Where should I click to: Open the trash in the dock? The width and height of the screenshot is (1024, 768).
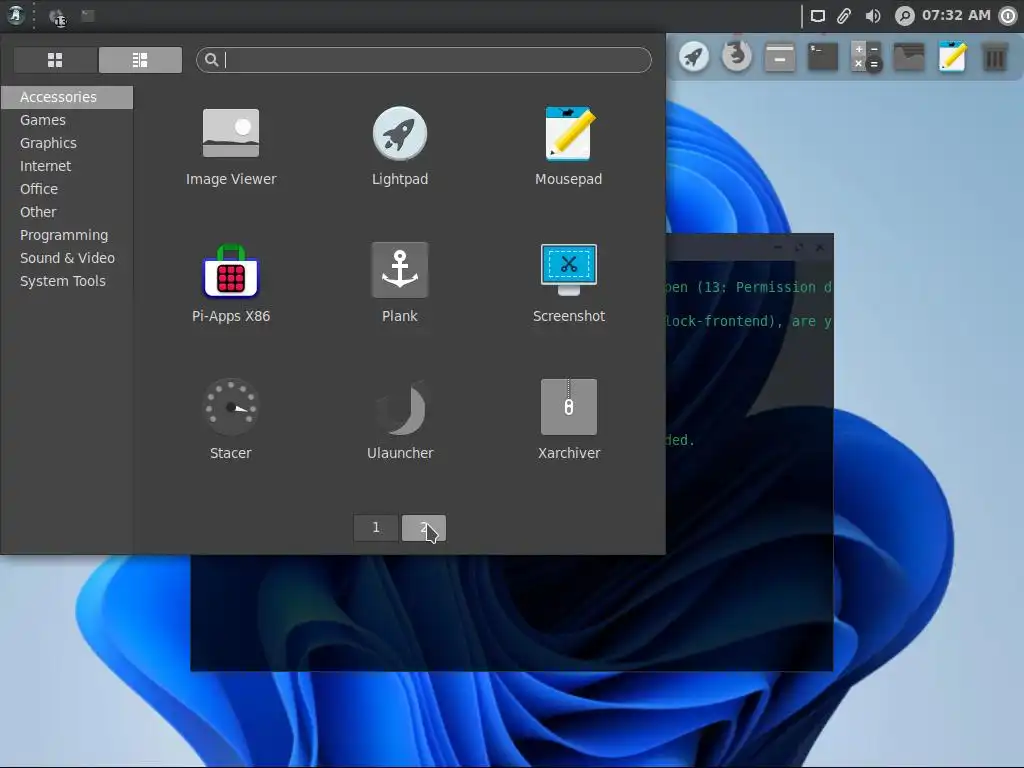click(x=995, y=57)
